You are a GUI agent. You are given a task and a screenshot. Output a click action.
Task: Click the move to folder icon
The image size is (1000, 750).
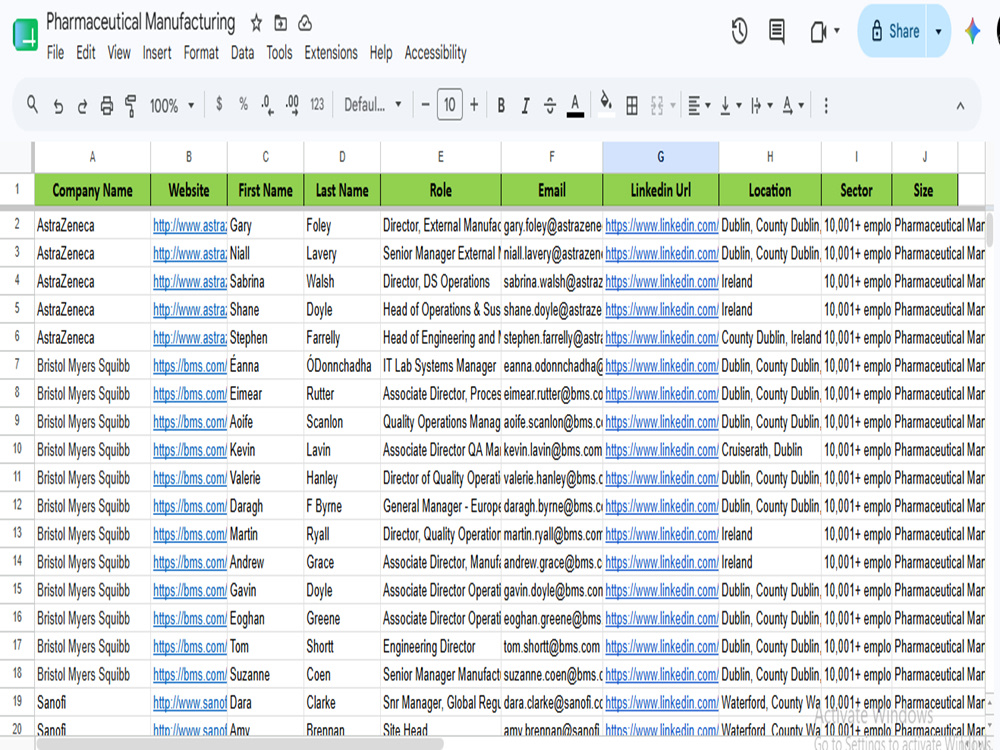coord(281,24)
